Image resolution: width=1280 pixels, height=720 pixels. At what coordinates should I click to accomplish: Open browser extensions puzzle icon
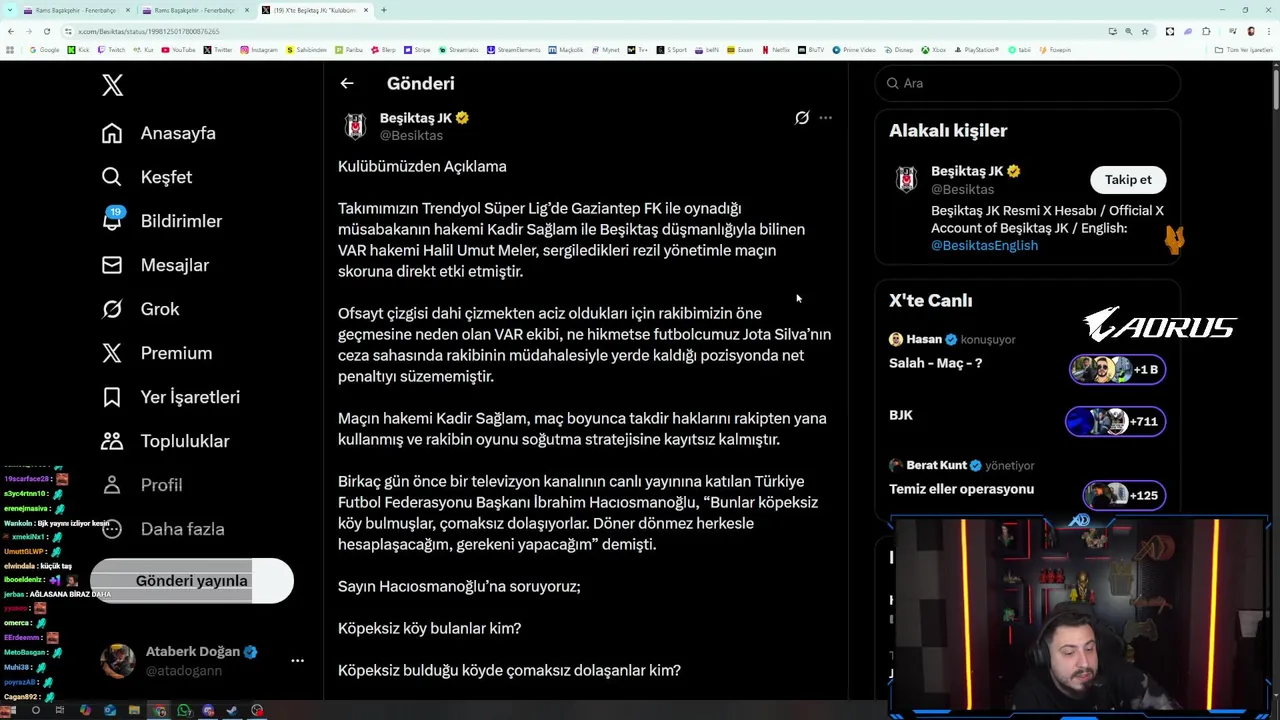pos(1206,31)
